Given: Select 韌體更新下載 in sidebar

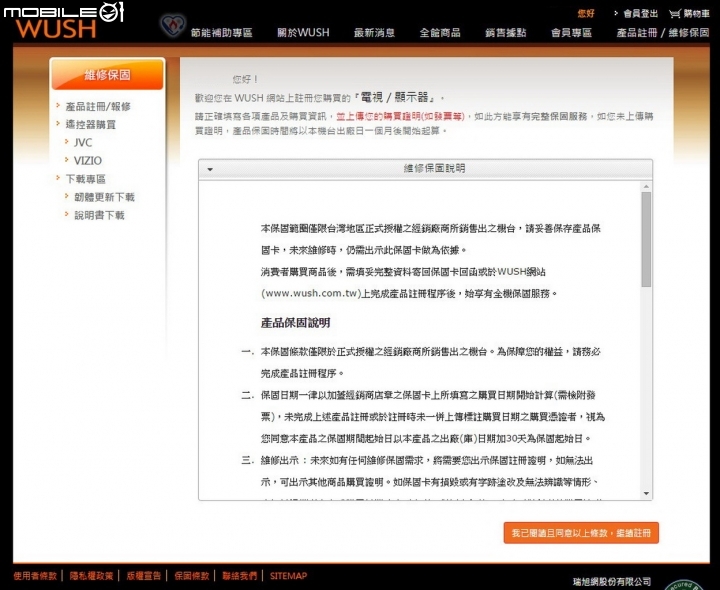Looking at the screenshot, I should coord(104,197).
